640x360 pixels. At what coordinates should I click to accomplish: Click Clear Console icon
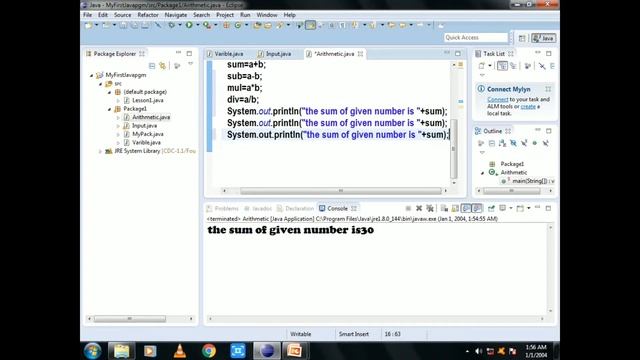[444, 208]
